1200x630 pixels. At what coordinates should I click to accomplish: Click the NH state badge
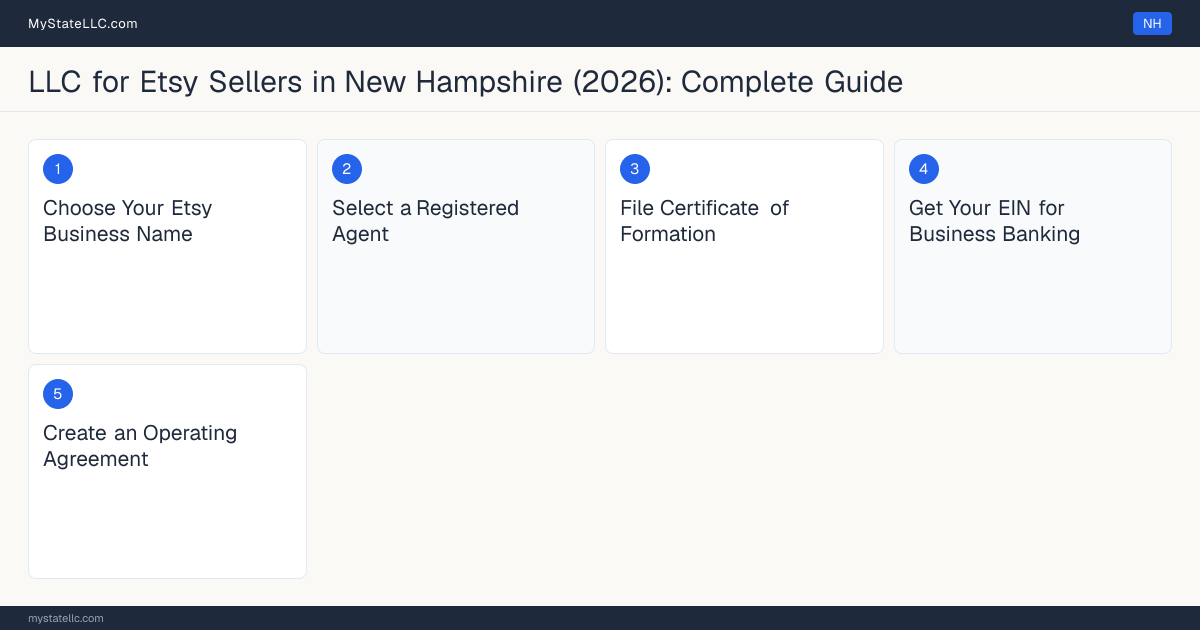click(x=1152, y=23)
